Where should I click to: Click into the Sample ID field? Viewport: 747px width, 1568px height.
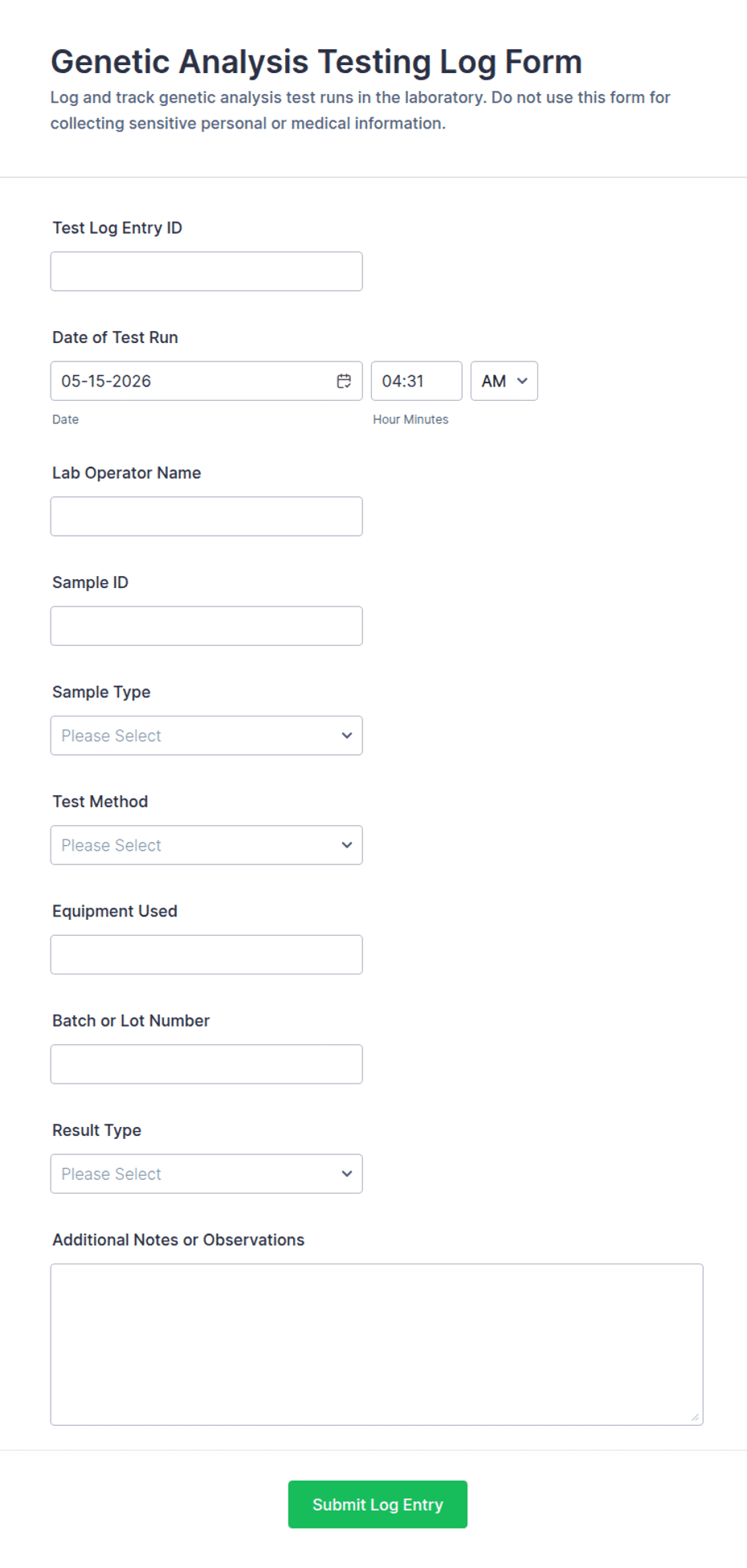coord(206,626)
